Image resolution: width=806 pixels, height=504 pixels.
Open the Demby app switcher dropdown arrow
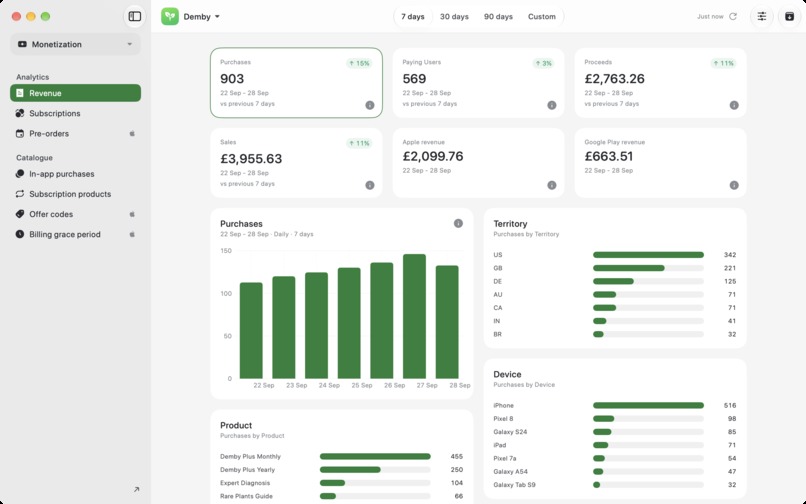point(217,16)
